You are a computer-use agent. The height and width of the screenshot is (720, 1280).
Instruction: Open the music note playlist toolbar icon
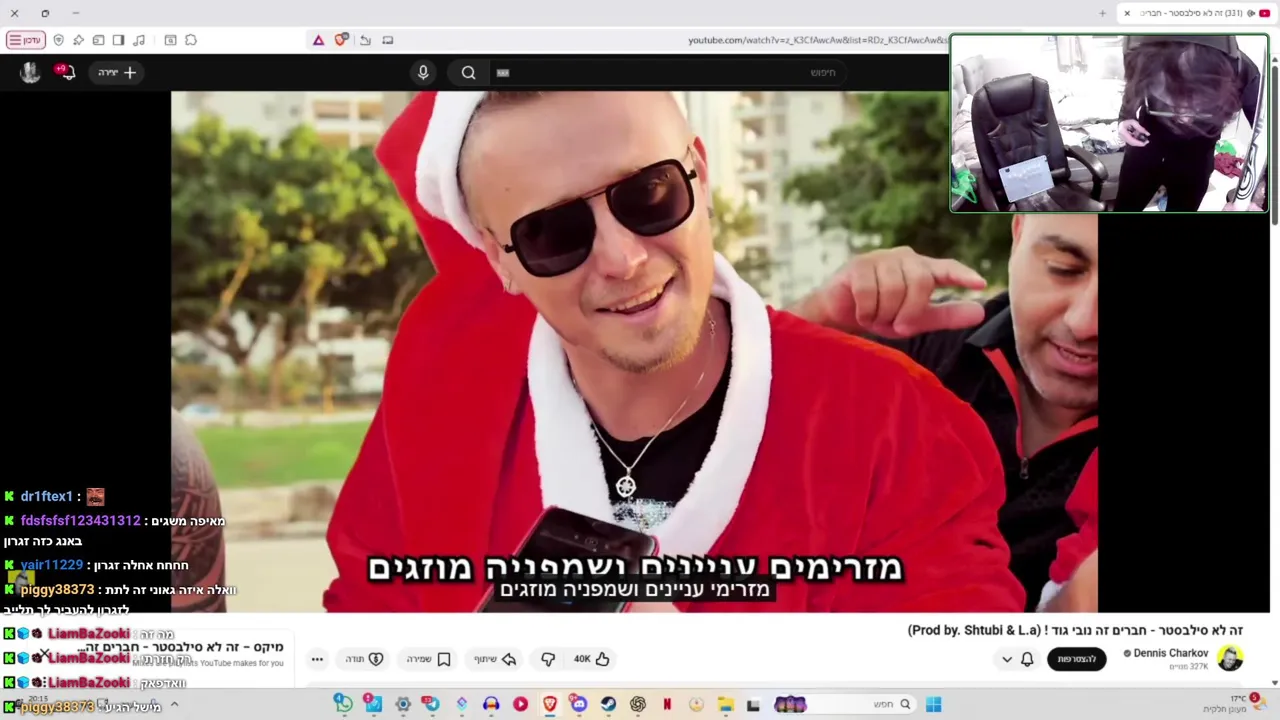point(139,40)
